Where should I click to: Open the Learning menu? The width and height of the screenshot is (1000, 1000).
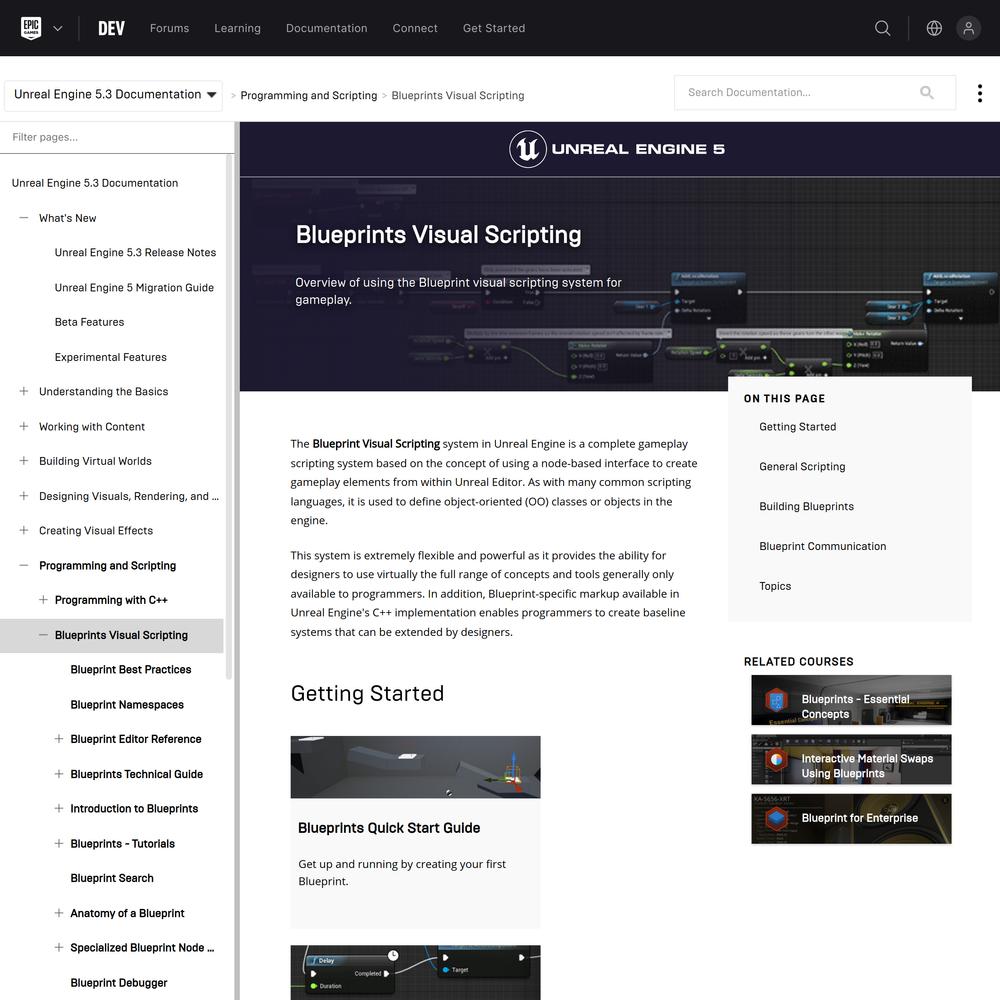pos(237,28)
